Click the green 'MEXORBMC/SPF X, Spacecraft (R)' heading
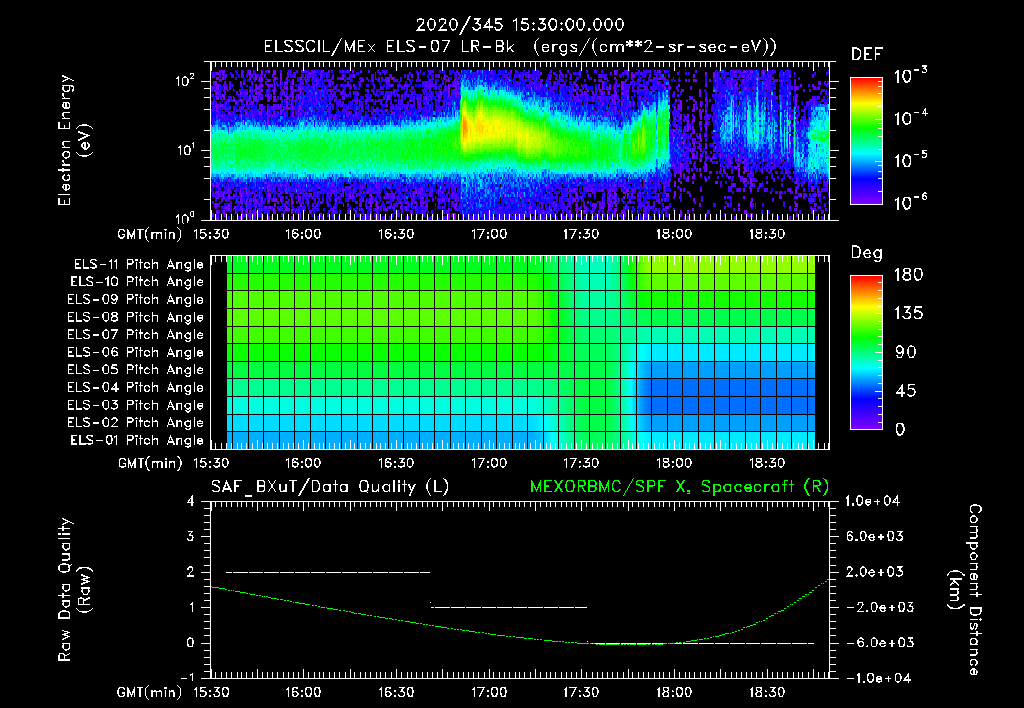 pos(679,487)
